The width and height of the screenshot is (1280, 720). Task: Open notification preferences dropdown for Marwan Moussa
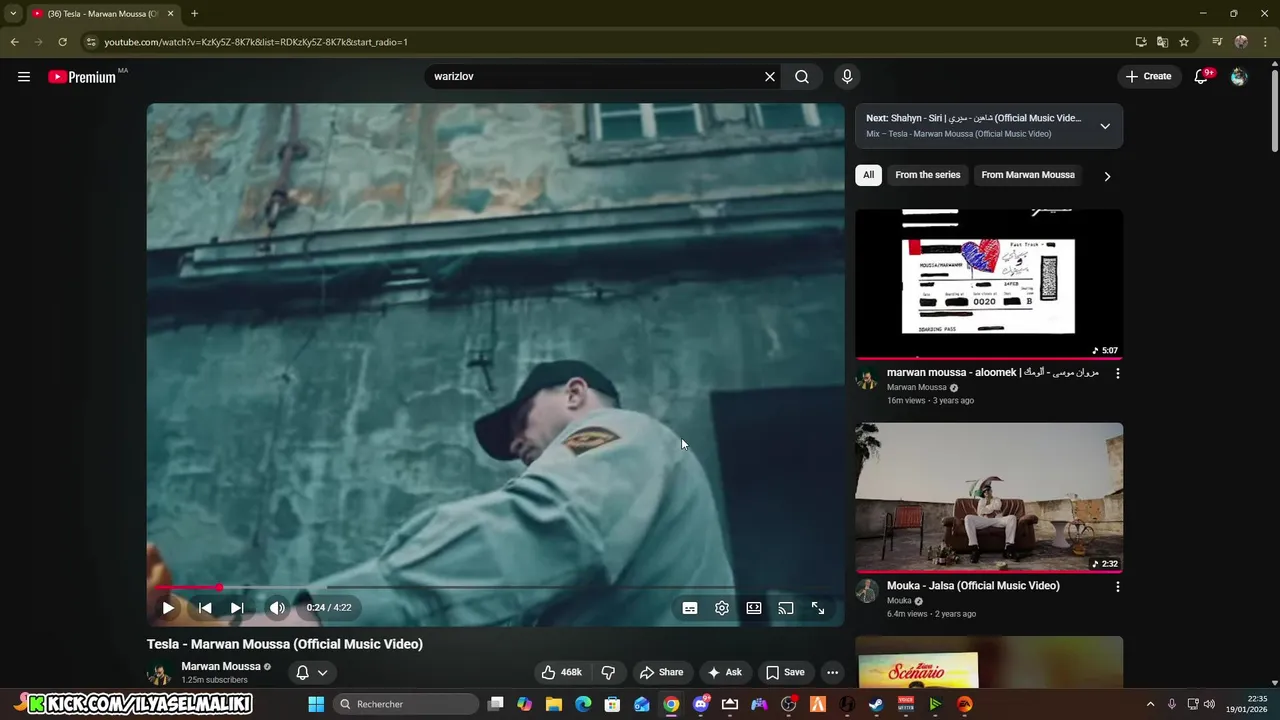pos(312,672)
